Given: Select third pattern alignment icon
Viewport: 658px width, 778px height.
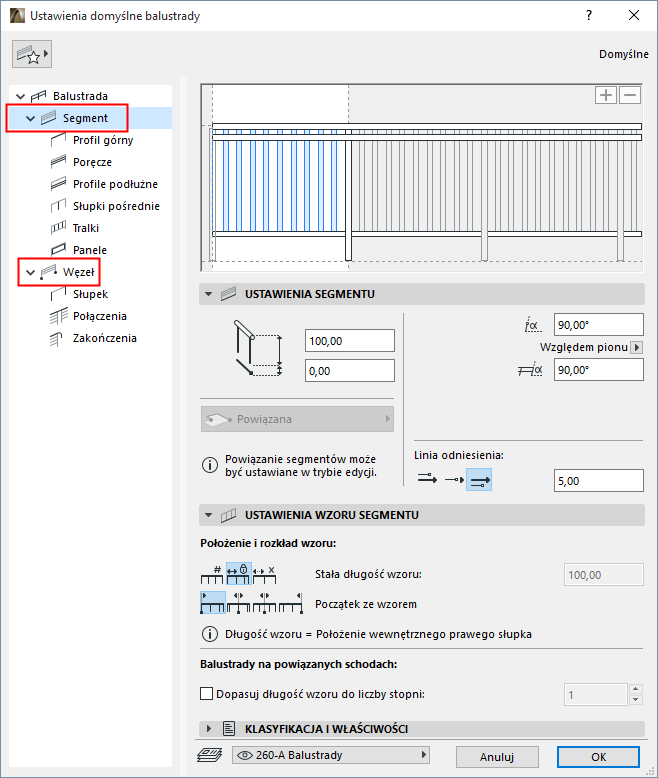Looking at the screenshot, I should [264, 602].
